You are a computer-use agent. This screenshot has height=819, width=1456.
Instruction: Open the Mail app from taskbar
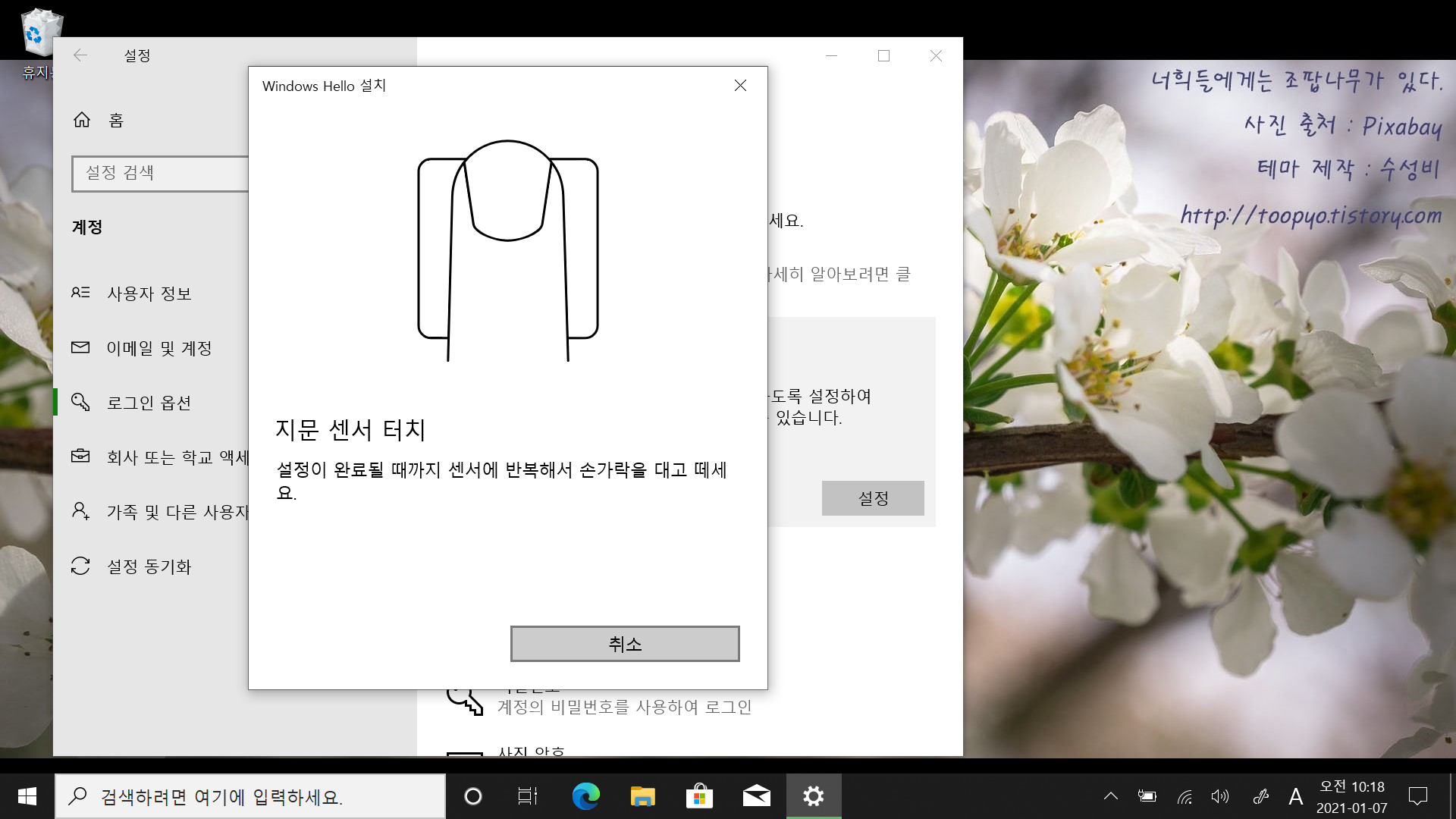point(756,796)
